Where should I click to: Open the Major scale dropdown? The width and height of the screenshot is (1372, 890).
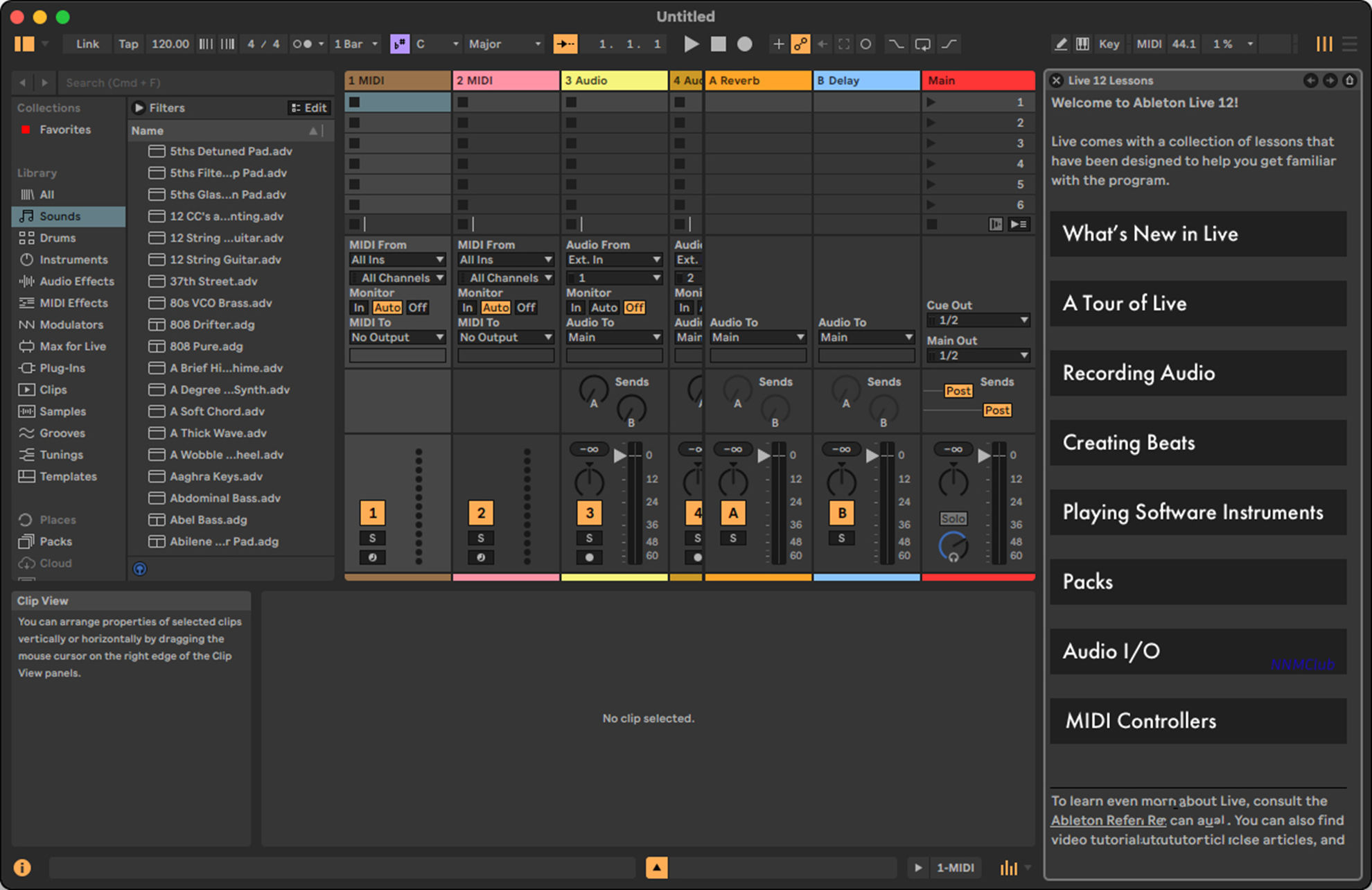[x=504, y=44]
